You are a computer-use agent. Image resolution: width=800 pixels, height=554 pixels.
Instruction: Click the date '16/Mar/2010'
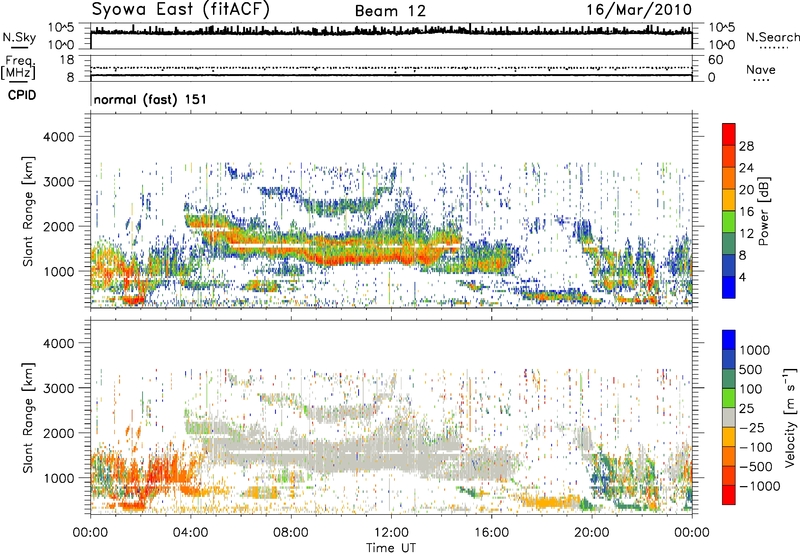point(639,9)
